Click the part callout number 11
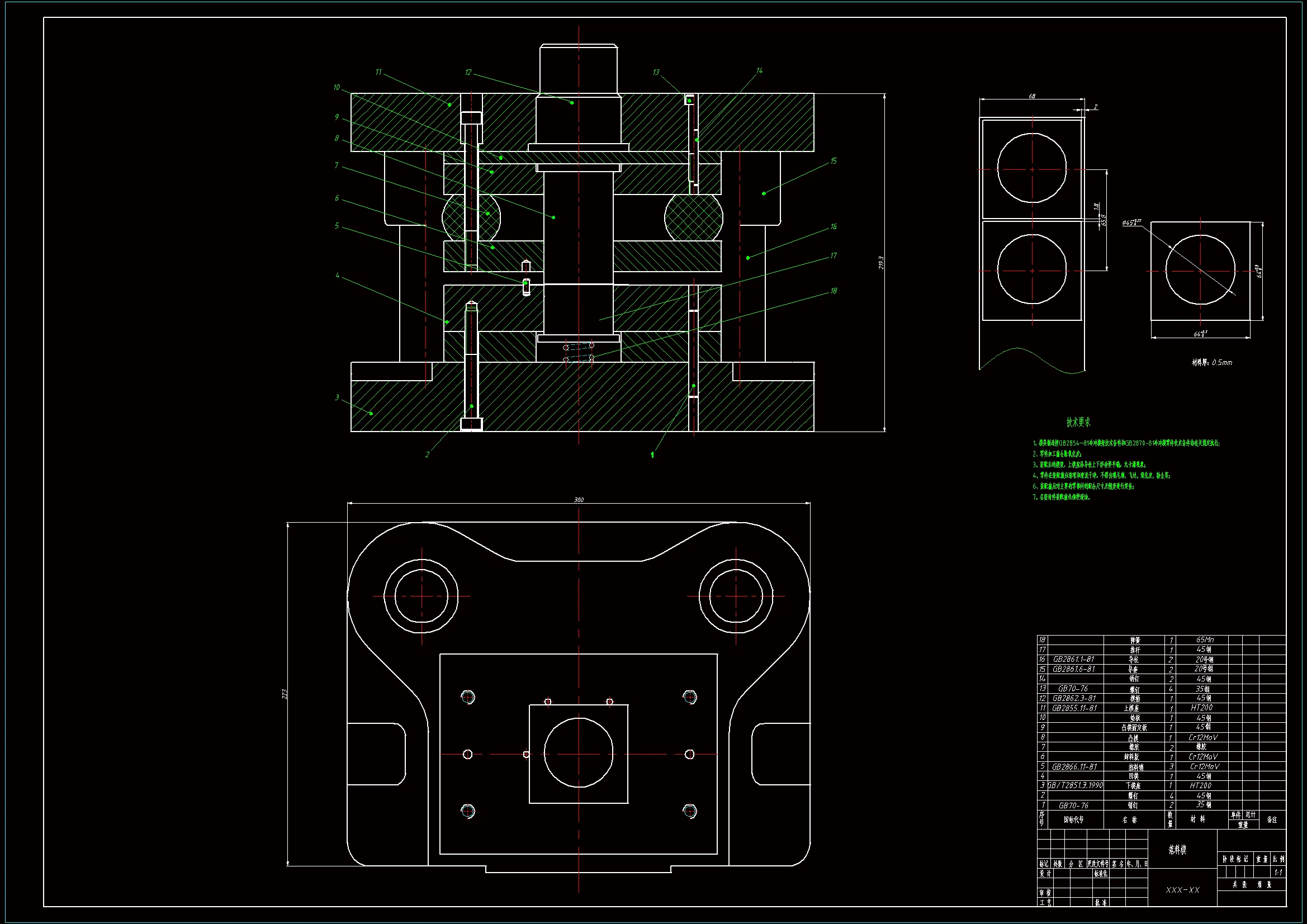 click(x=378, y=72)
